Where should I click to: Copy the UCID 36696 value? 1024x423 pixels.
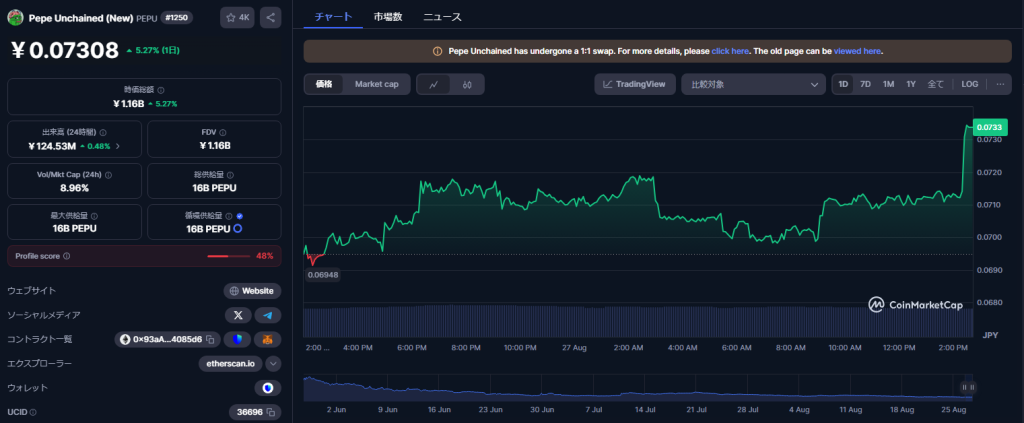pos(271,412)
